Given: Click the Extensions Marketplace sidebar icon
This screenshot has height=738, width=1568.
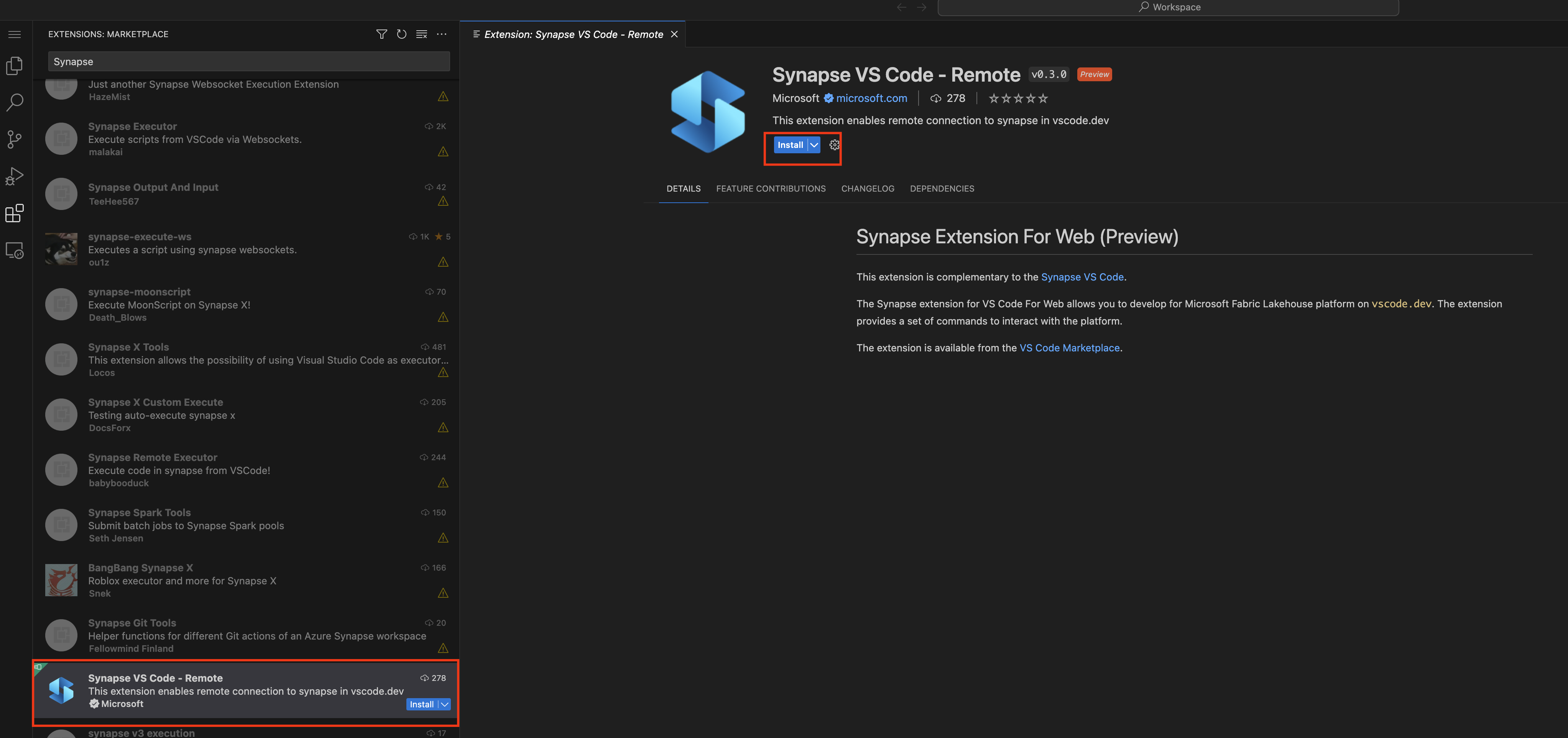Looking at the screenshot, I should tap(15, 214).
